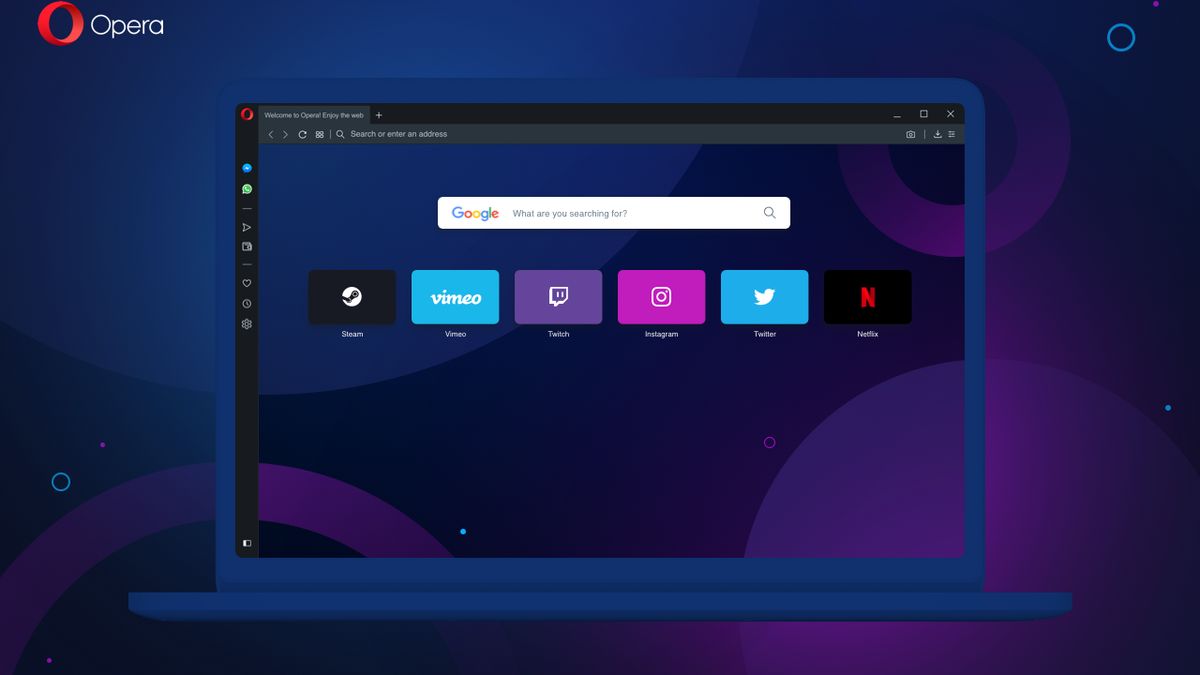Open the Netflix speed dial tile
This screenshot has height=675, width=1200.
(867, 296)
